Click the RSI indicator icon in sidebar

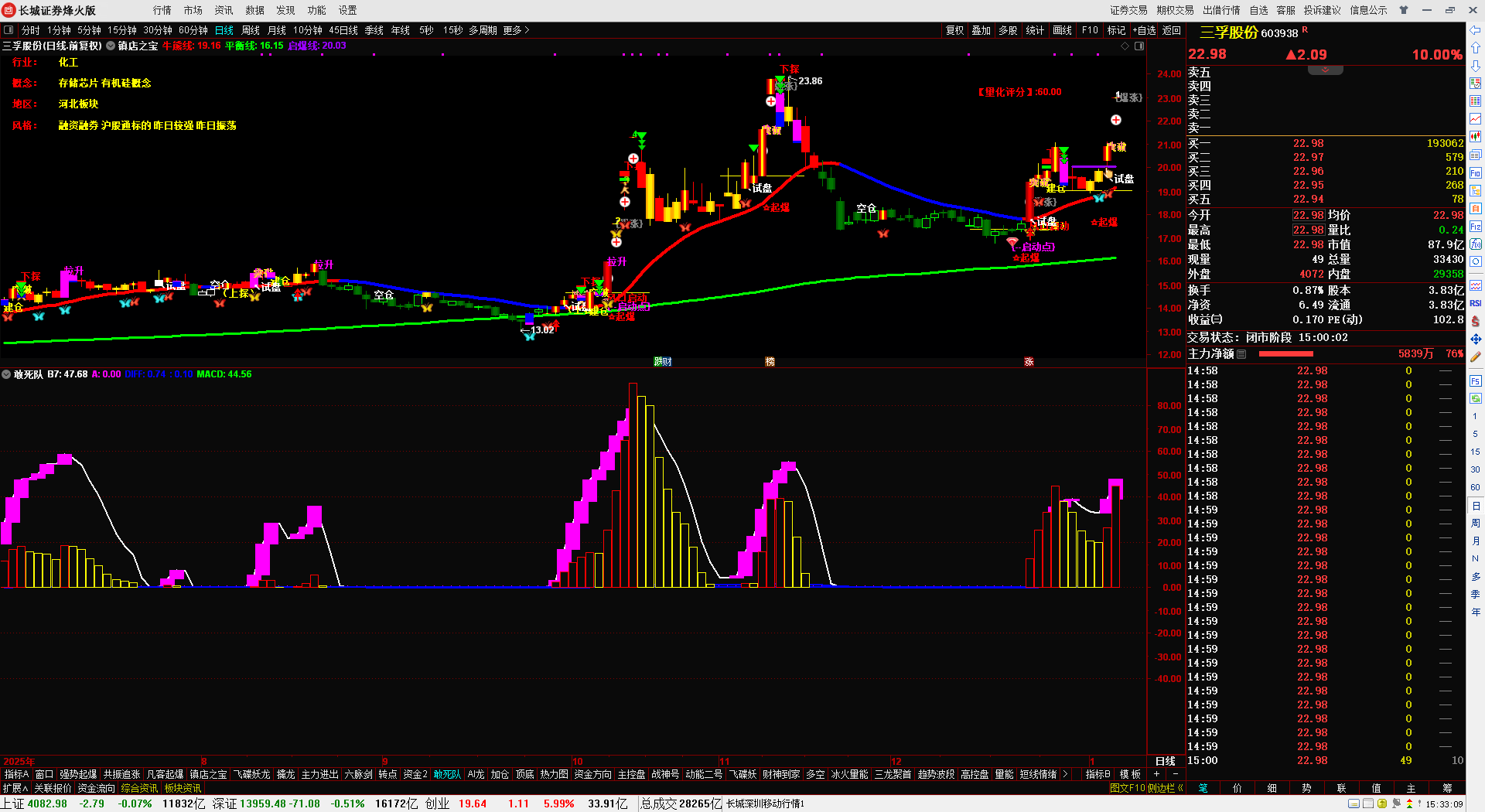[1476, 303]
